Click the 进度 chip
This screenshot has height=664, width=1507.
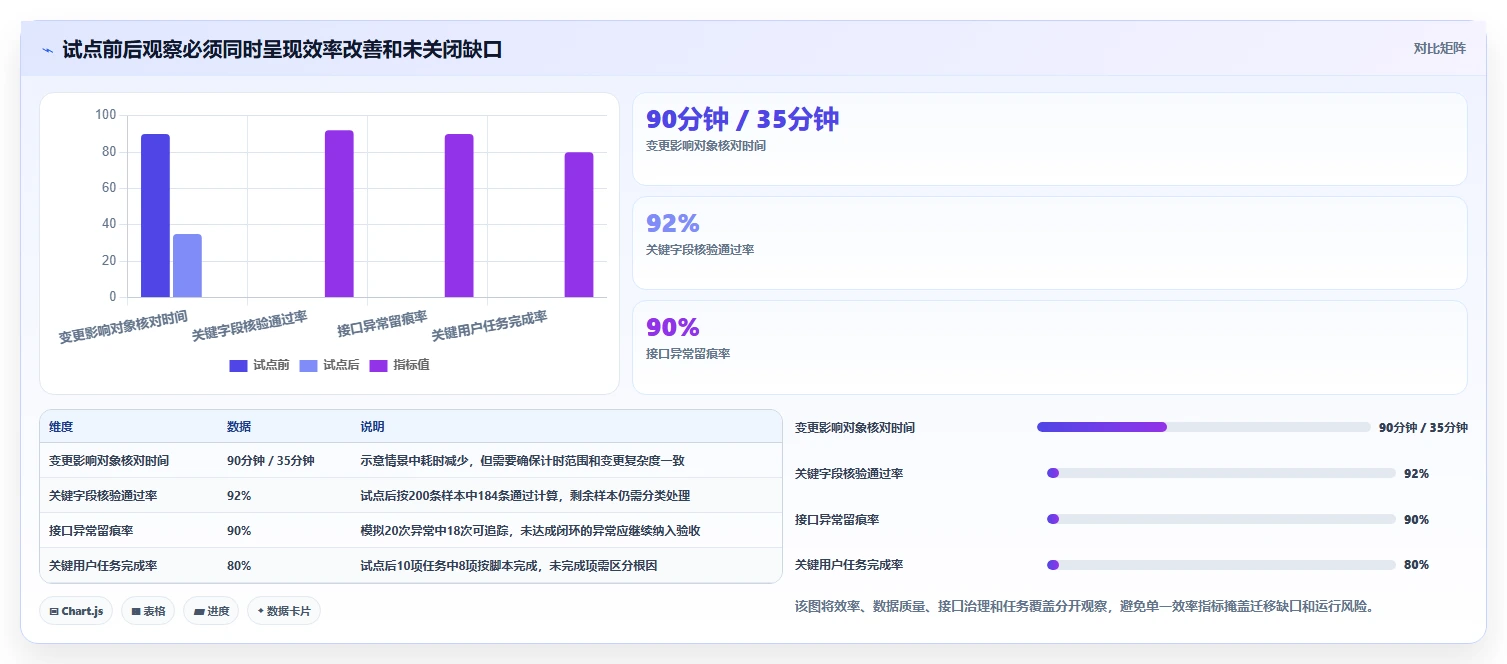pyautogui.click(x=211, y=611)
